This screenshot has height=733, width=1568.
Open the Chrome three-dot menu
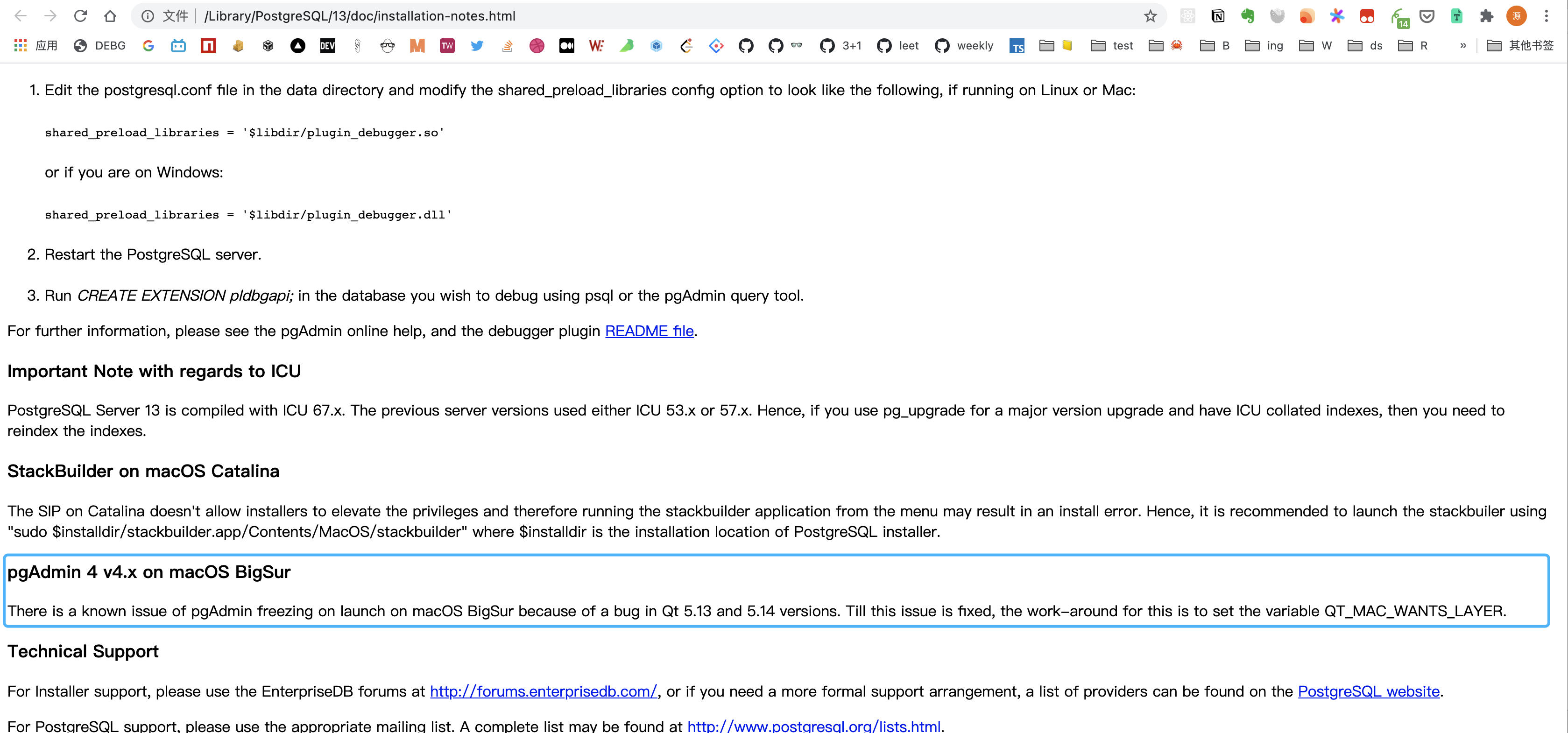point(1546,16)
